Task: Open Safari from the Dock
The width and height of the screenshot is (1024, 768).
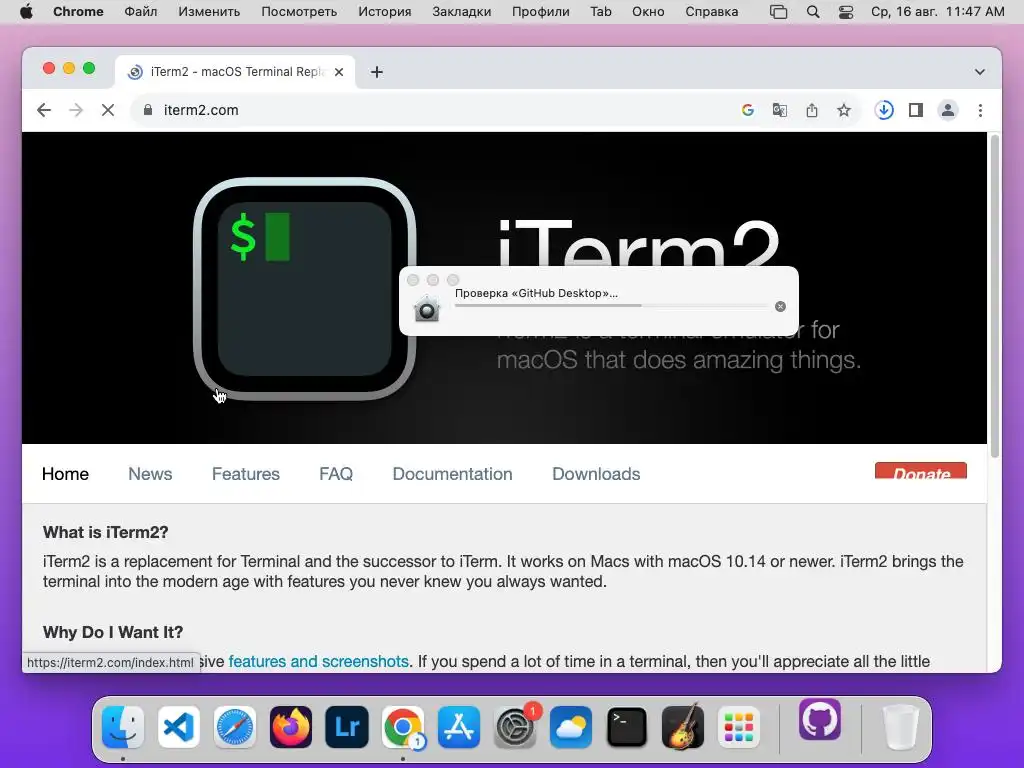Action: [235, 727]
